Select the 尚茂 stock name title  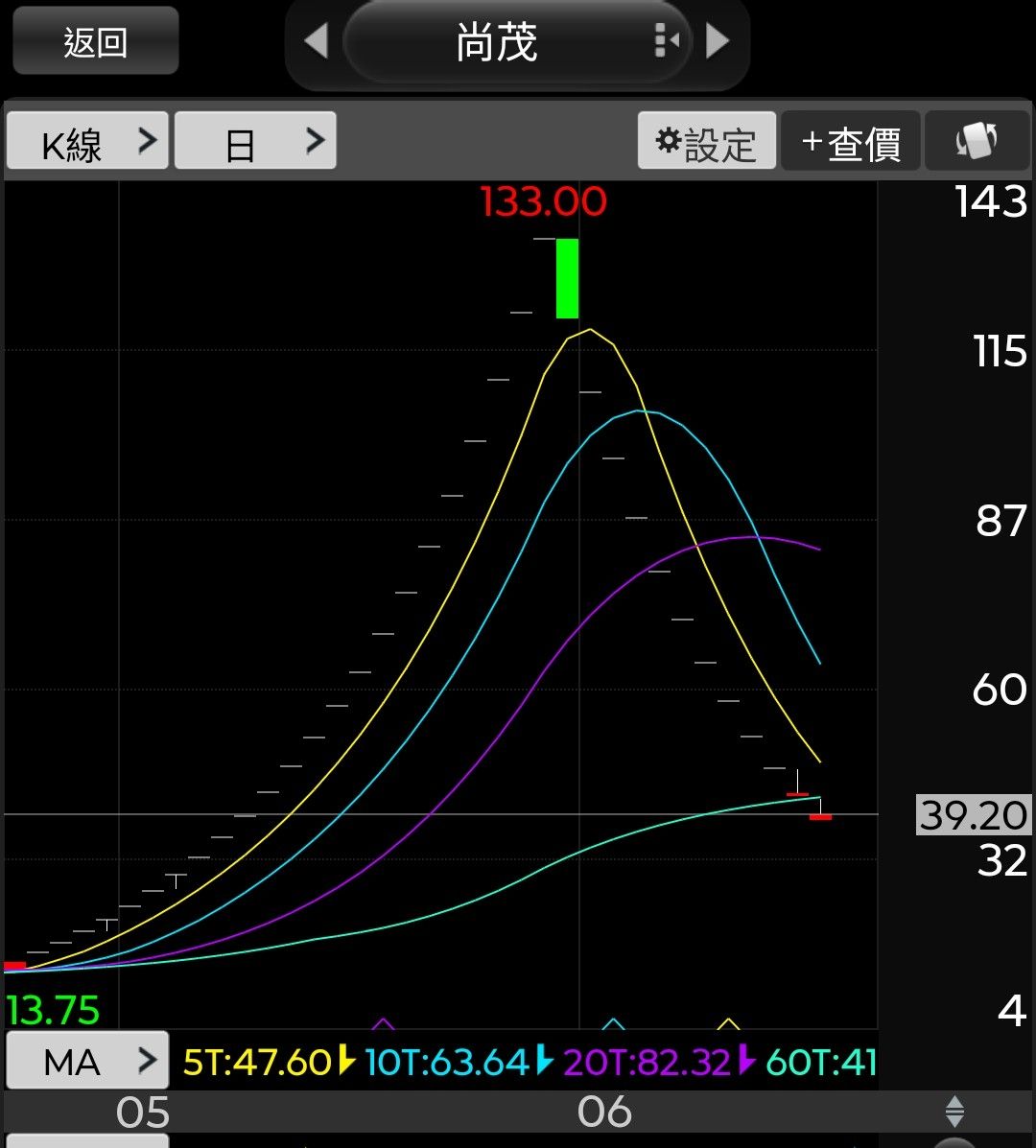pyautogui.click(x=497, y=41)
